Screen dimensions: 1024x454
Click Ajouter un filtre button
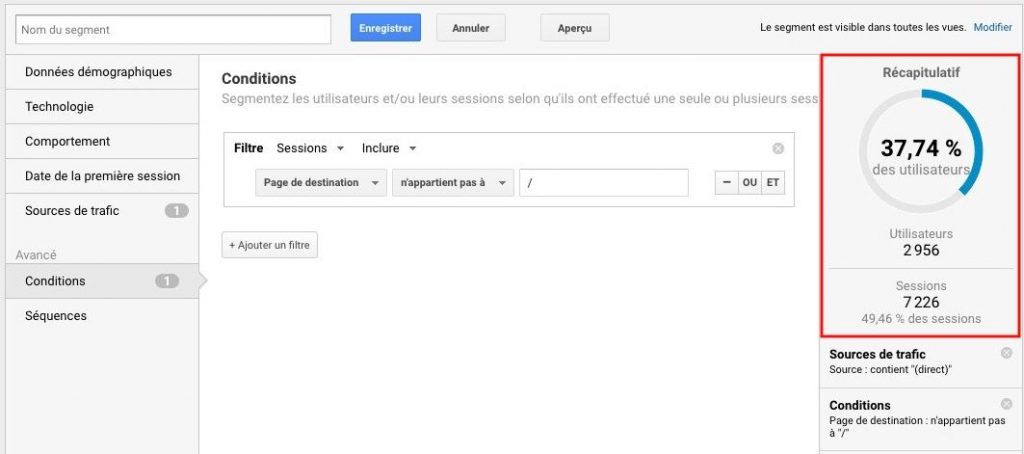pyautogui.click(x=270, y=246)
